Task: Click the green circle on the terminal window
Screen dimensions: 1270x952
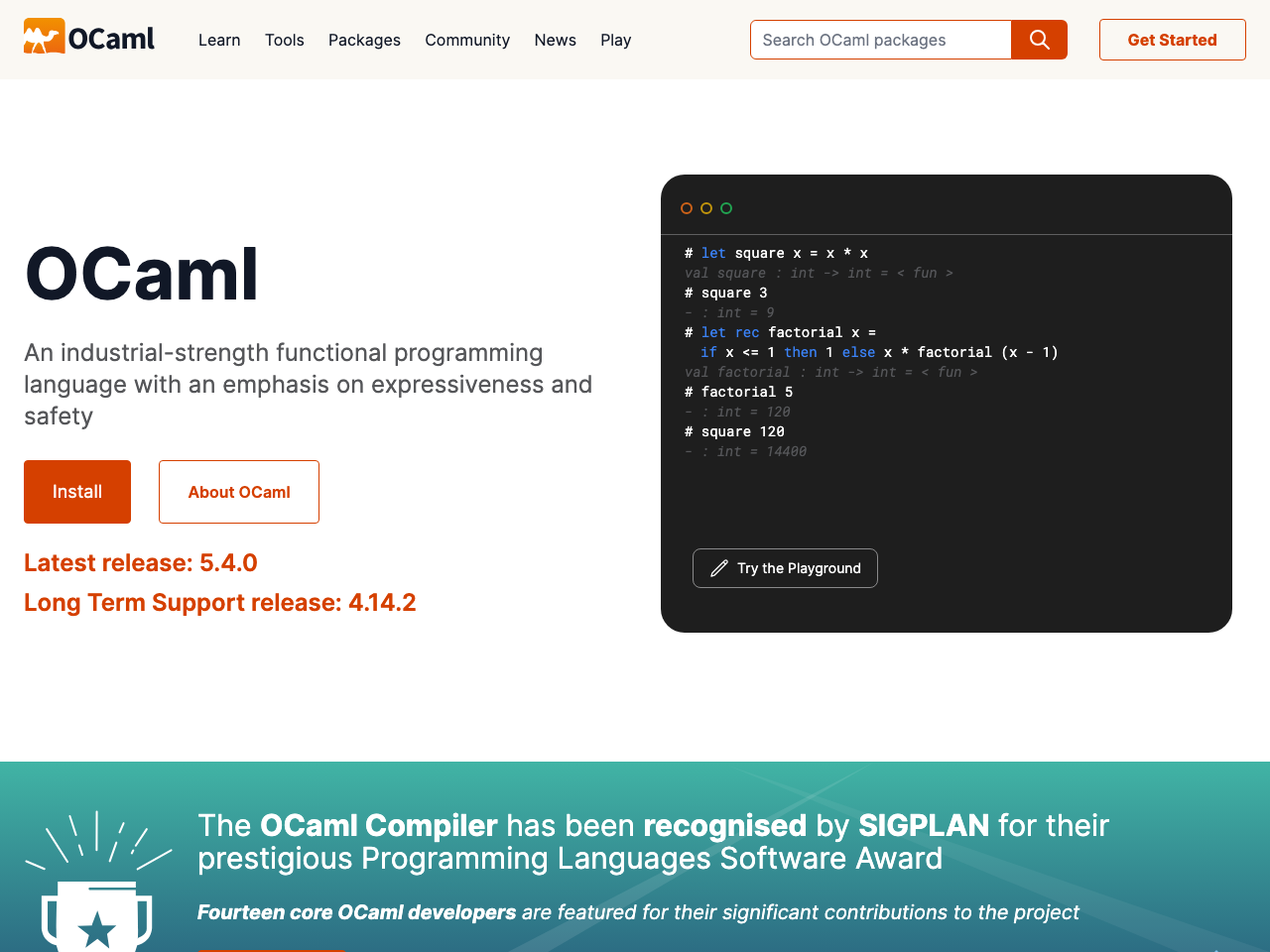Action: tap(727, 207)
